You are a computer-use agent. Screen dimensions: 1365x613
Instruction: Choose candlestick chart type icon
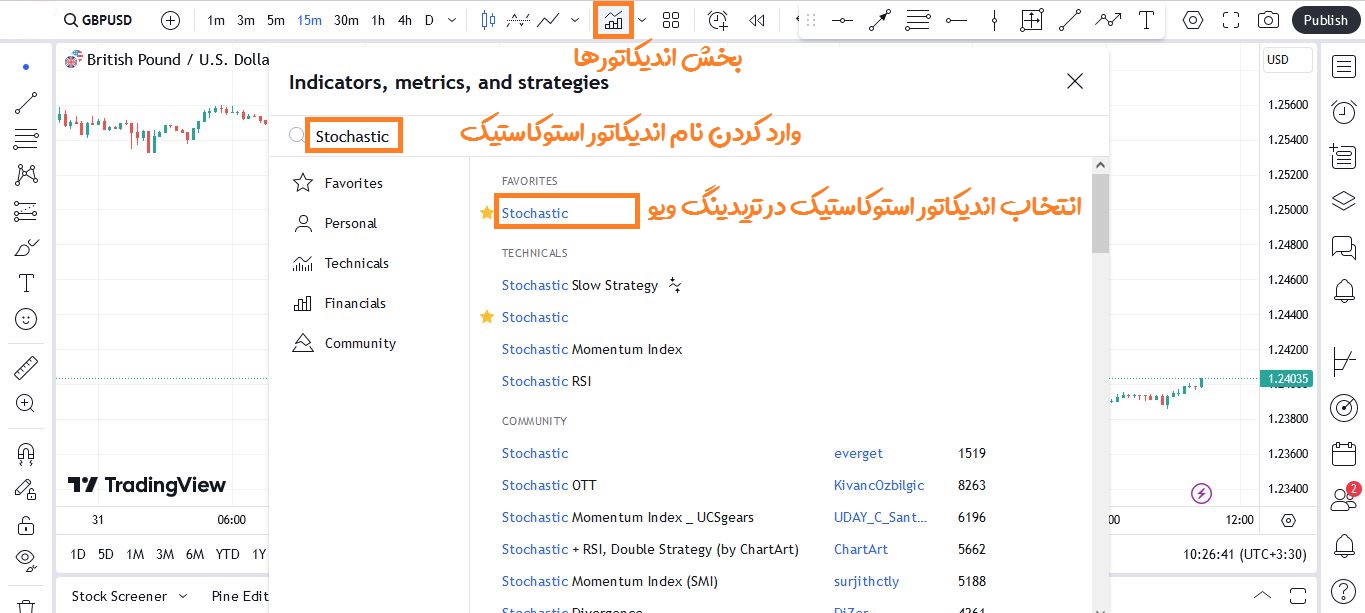tap(488, 20)
